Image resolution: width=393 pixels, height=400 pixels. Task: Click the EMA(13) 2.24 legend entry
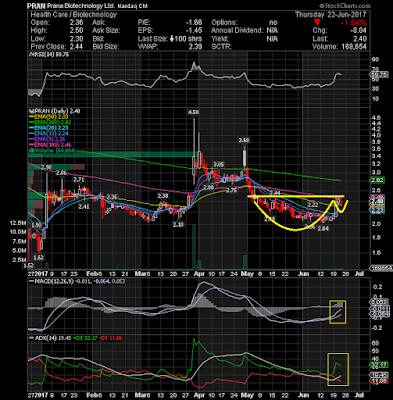coord(50,133)
